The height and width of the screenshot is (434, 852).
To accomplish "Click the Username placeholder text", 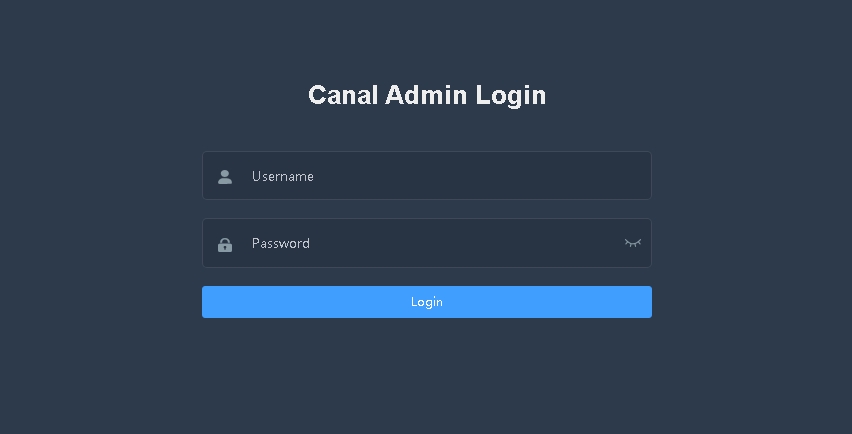I will point(283,177).
